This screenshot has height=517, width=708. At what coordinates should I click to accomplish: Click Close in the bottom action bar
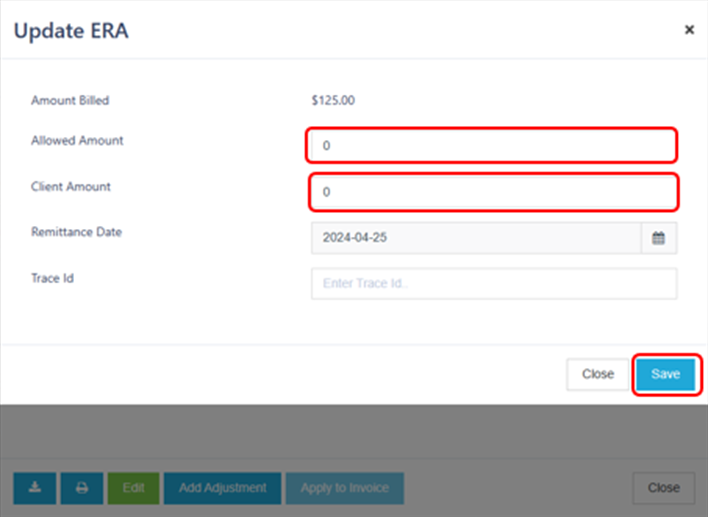pyautogui.click(x=663, y=488)
